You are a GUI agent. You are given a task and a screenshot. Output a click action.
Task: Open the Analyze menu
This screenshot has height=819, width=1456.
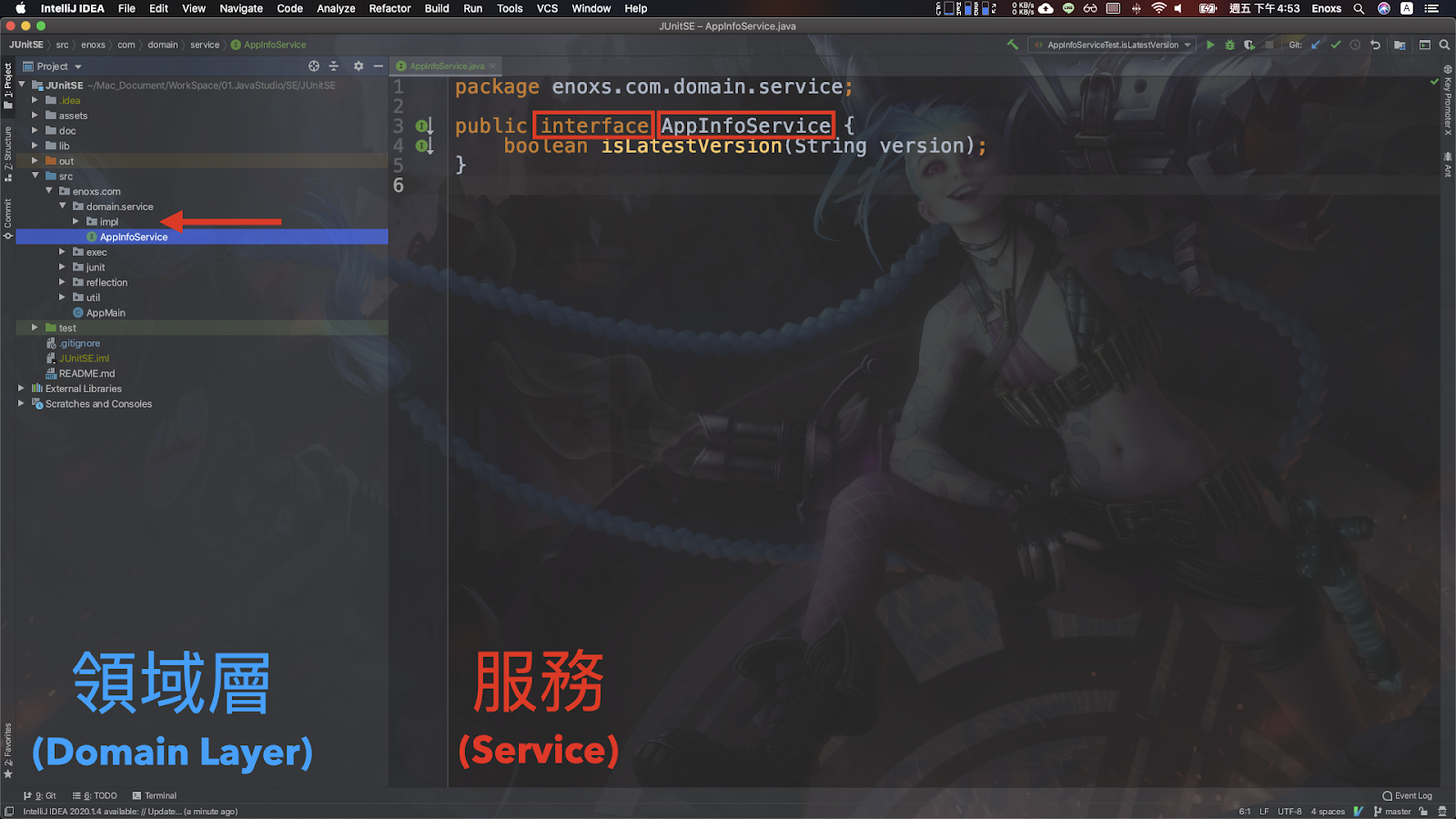(336, 8)
